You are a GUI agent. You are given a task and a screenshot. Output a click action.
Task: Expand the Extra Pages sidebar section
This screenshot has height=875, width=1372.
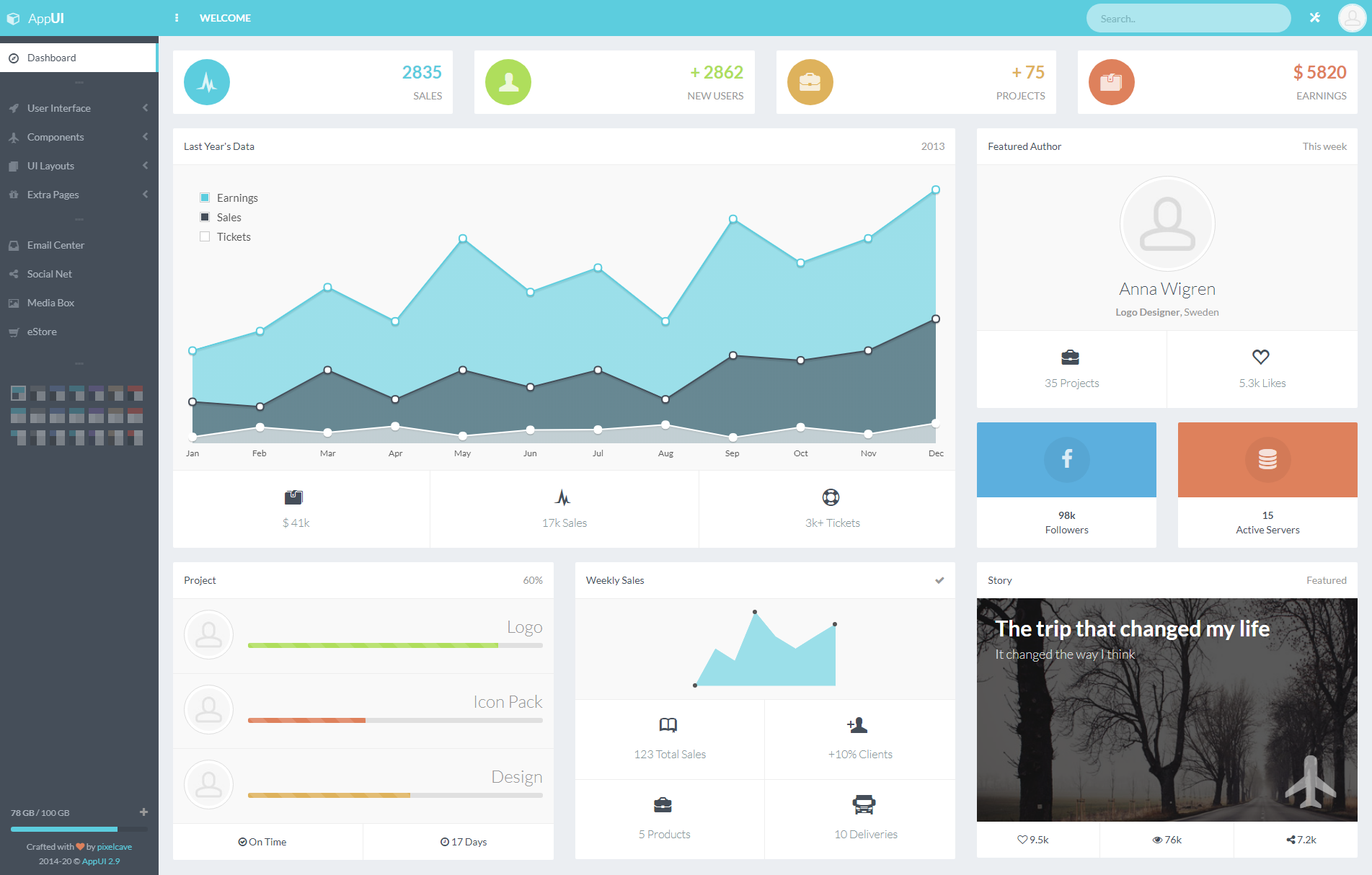tap(79, 195)
